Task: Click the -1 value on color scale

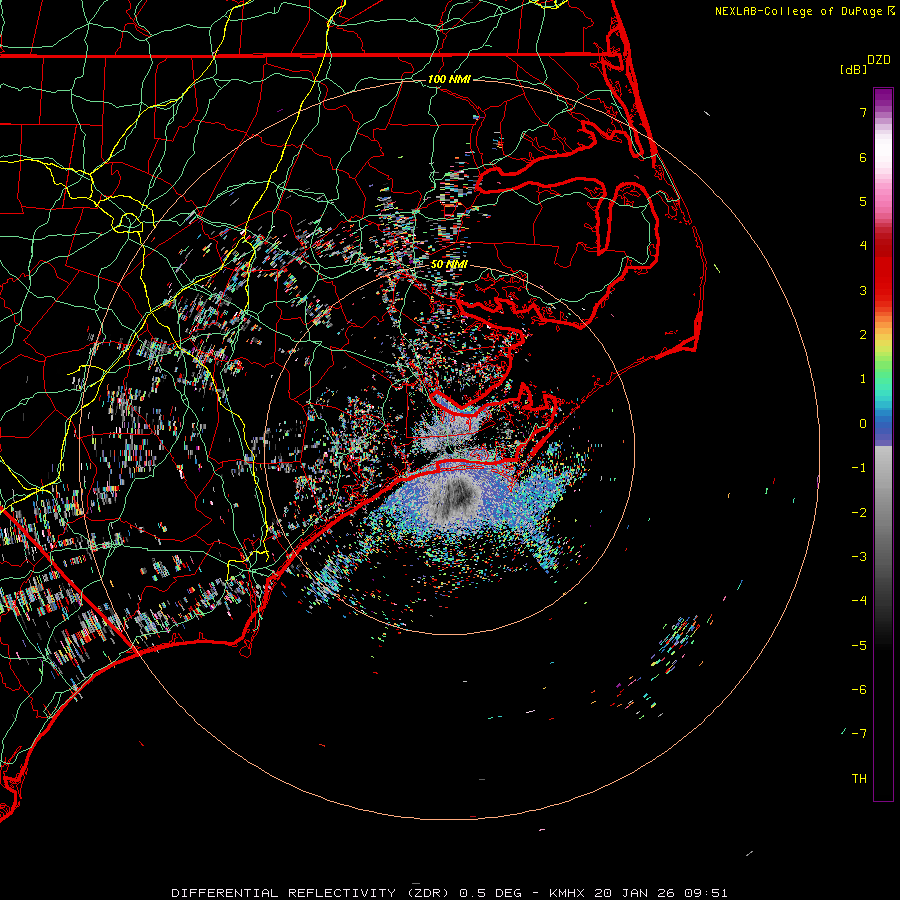Action: tap(859, 468)
